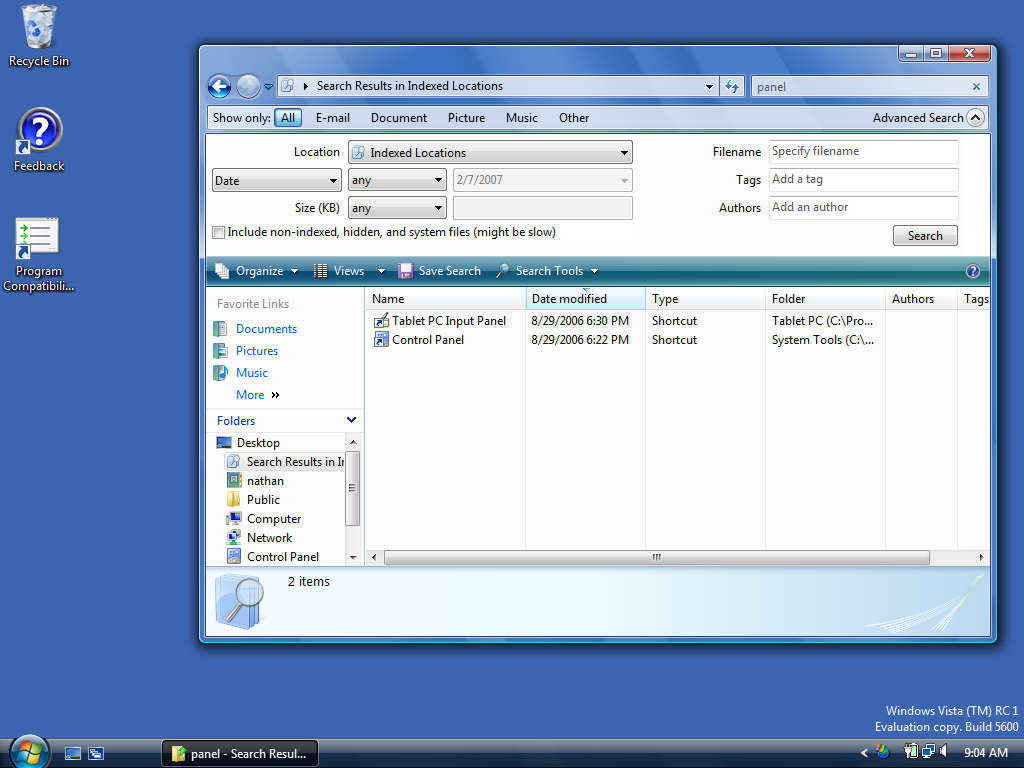Clear the search box with X icon
1024x768 pixels.
click(x=976, y=87)
